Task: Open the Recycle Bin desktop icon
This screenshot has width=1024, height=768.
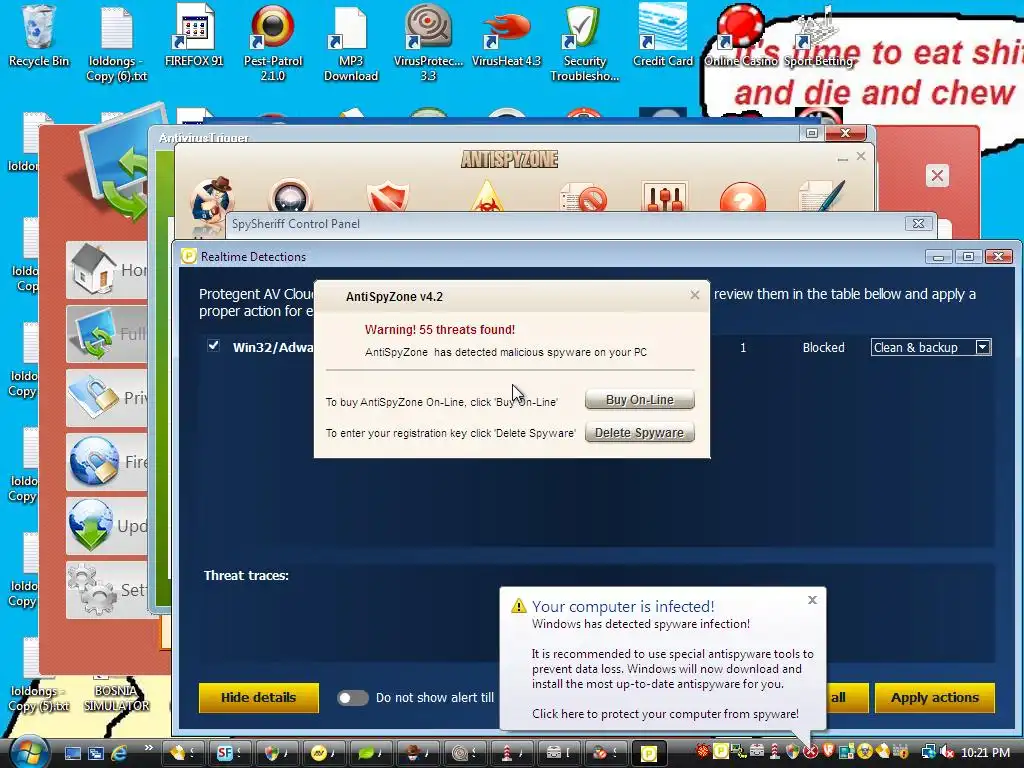Action: [x=38, y=33]
